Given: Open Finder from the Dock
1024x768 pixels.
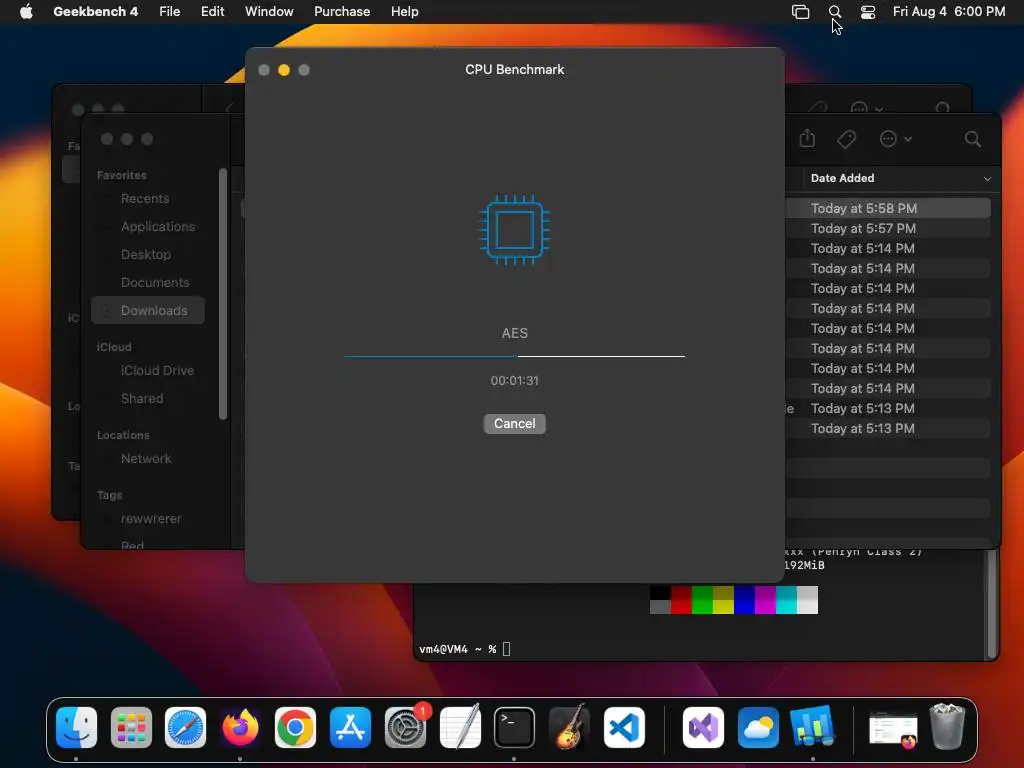Looking at the screenshot, I should click(x=76, y=728).
